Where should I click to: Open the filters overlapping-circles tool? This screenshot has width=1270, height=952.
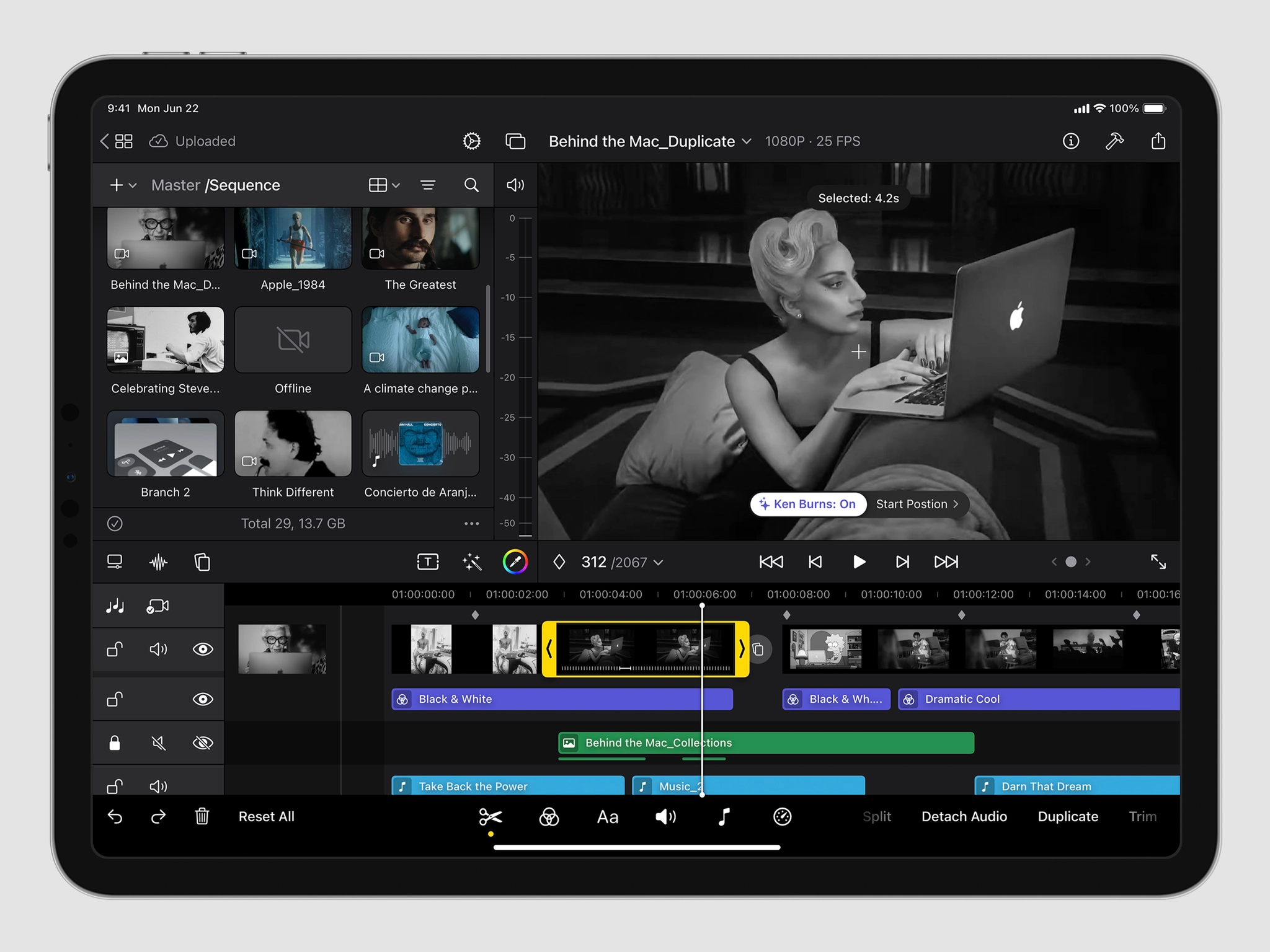549,817
